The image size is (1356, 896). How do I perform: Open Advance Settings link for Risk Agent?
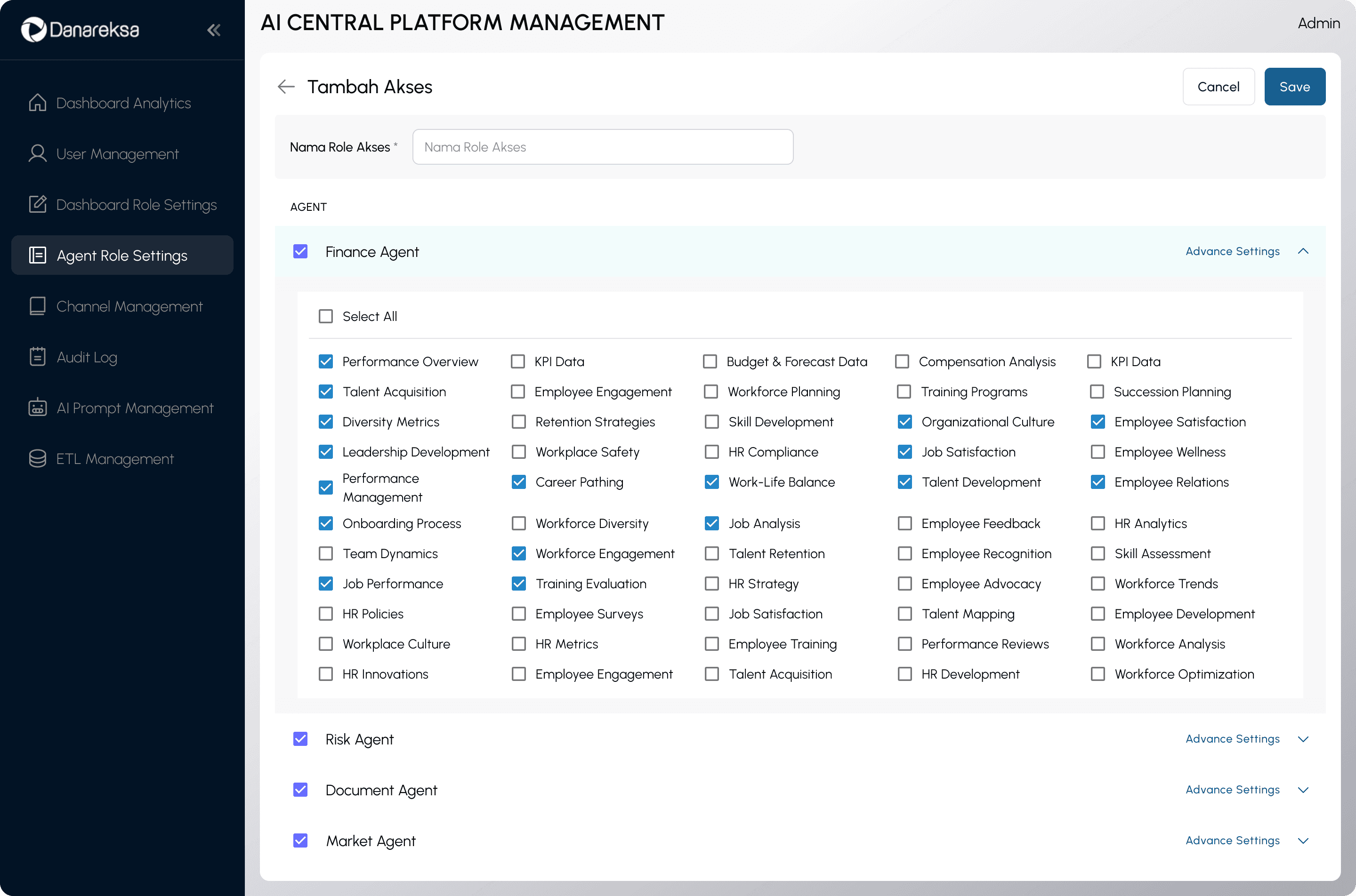point(1233,739)
